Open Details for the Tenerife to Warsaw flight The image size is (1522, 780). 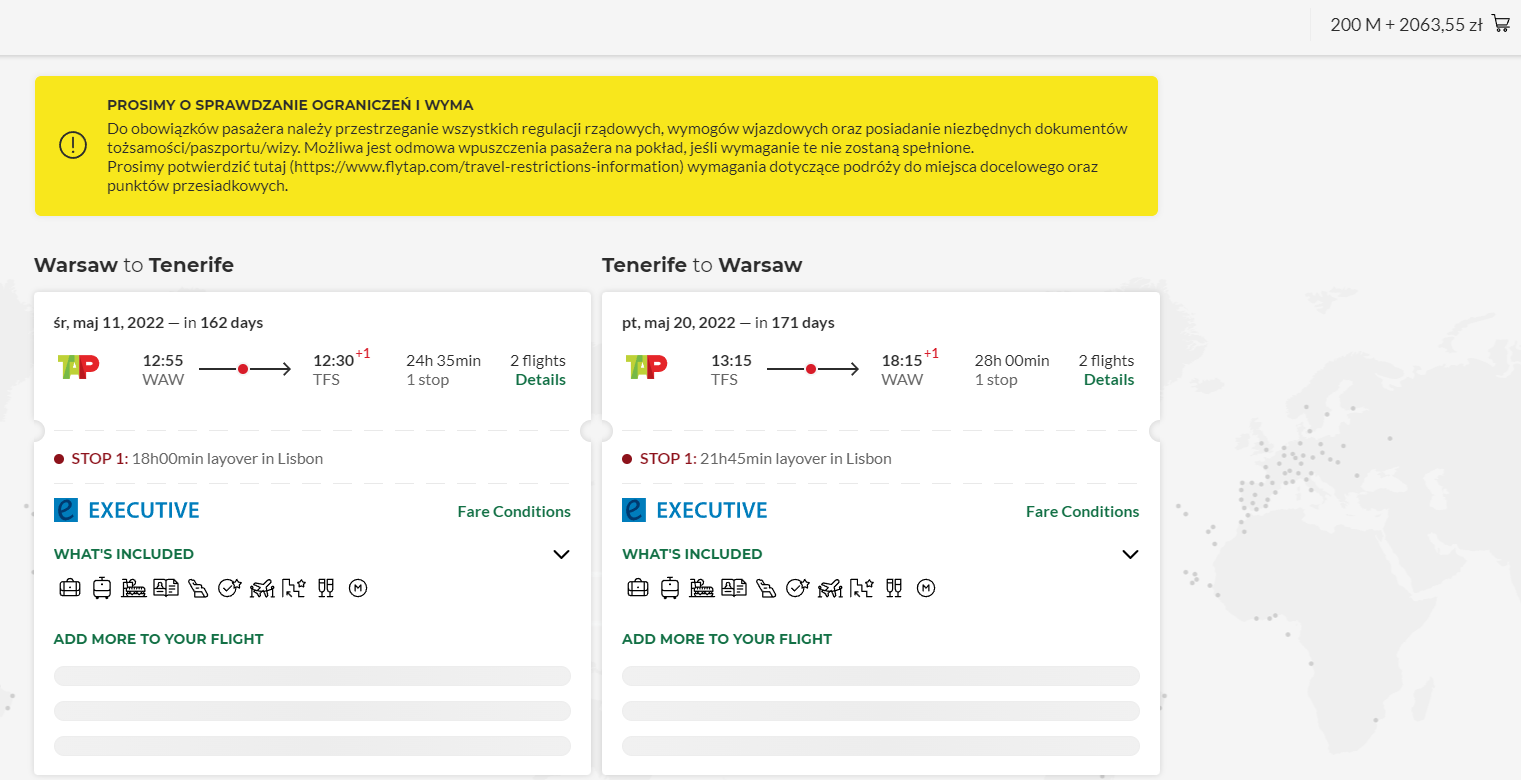click(x=1109, y=380)
